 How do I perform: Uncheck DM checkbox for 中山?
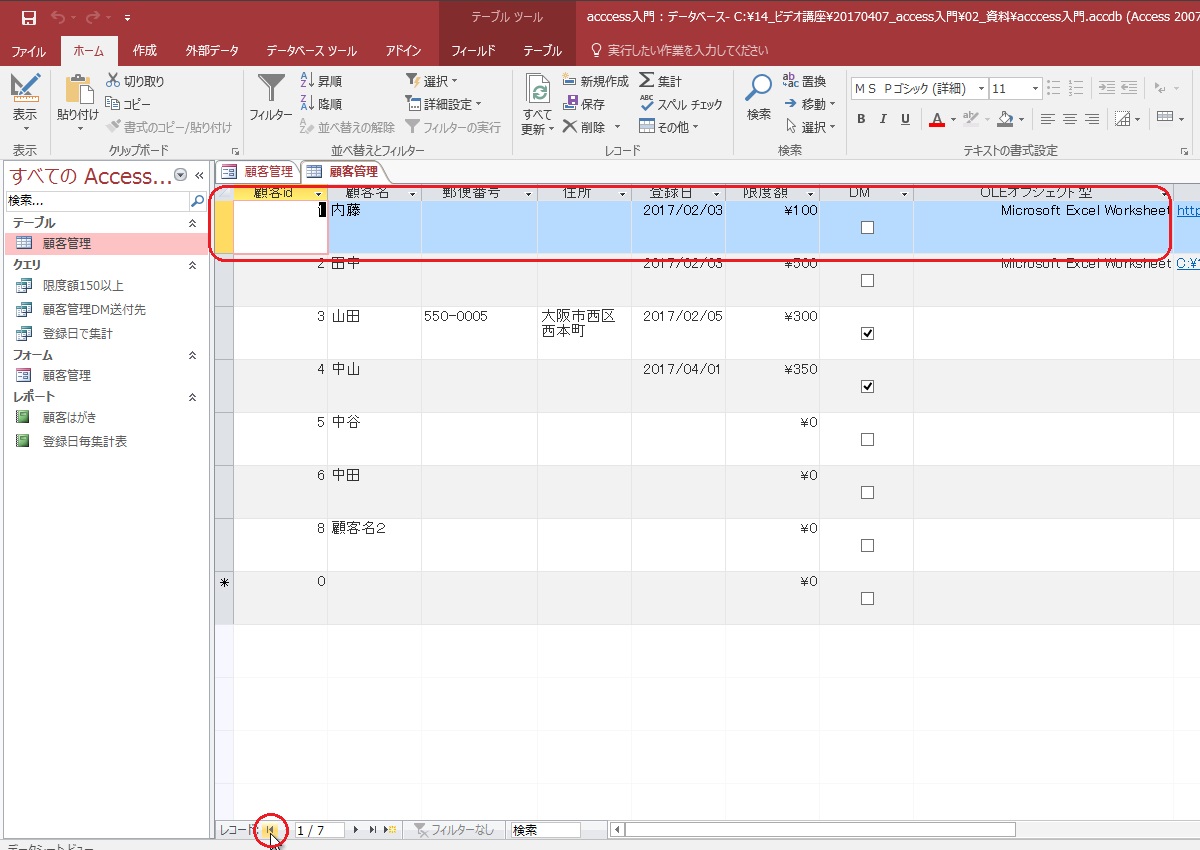867,386
